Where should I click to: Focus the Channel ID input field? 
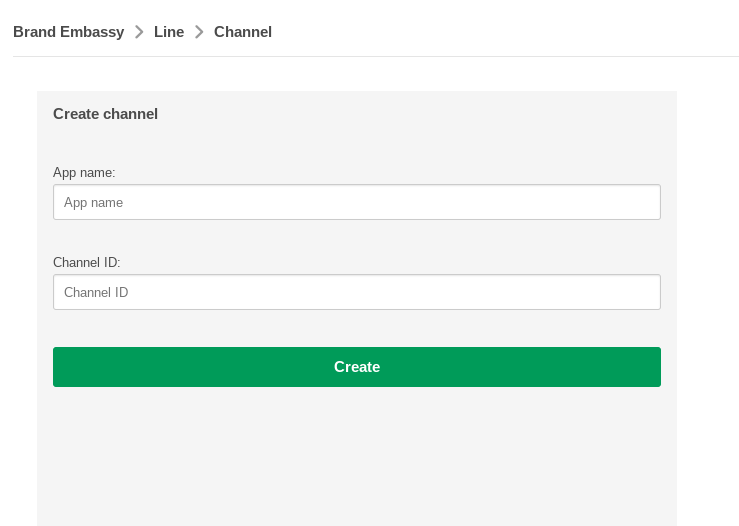[x=357, y=292]
